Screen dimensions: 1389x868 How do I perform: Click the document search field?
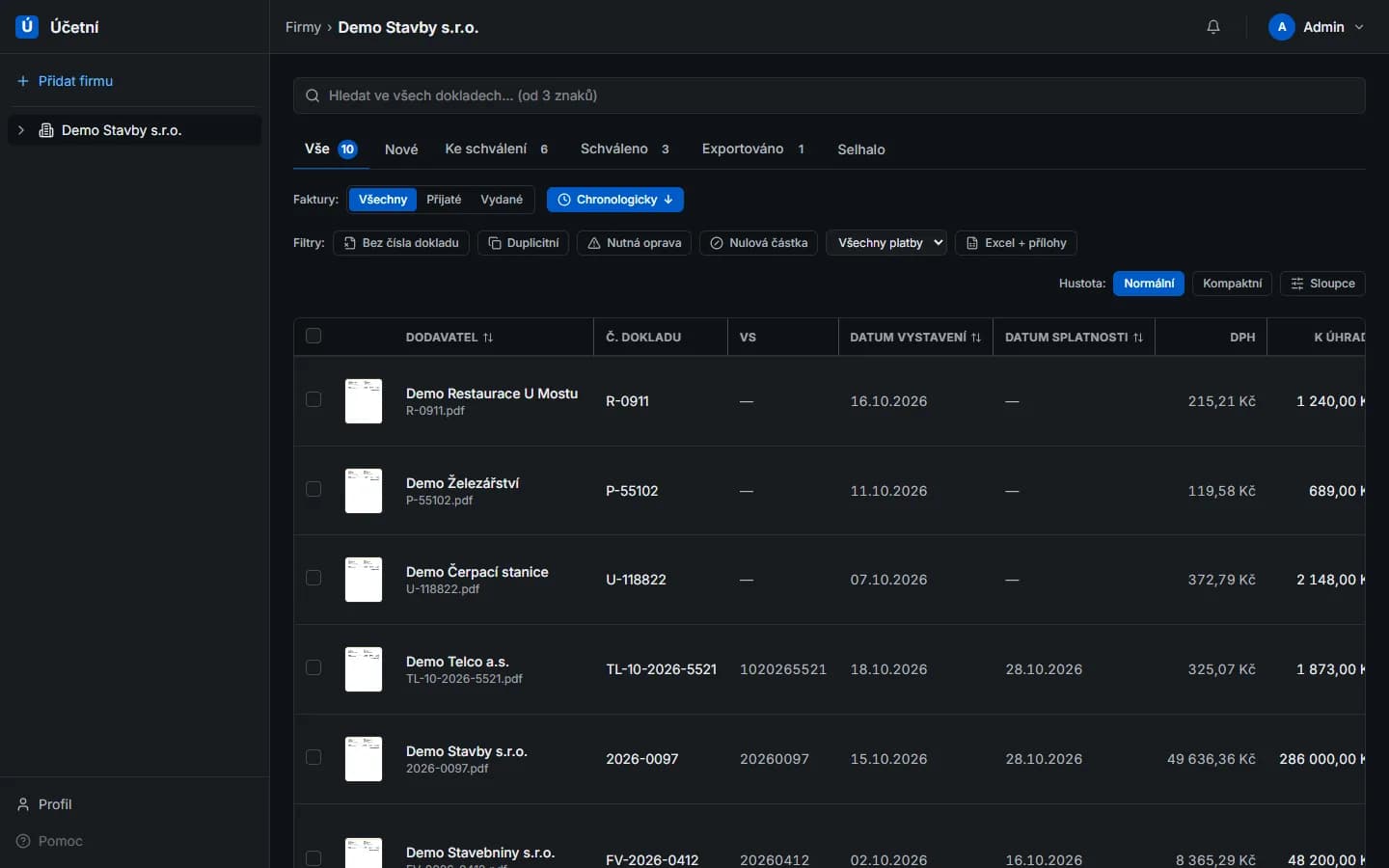point(830,95)
